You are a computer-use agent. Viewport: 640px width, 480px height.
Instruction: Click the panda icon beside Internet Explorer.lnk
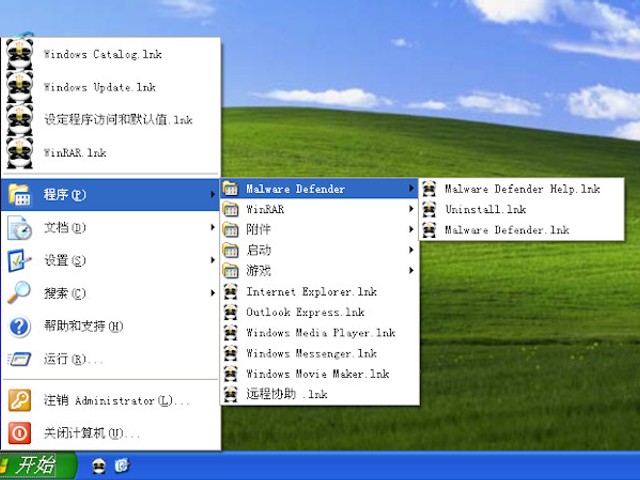tap(231, 291)
